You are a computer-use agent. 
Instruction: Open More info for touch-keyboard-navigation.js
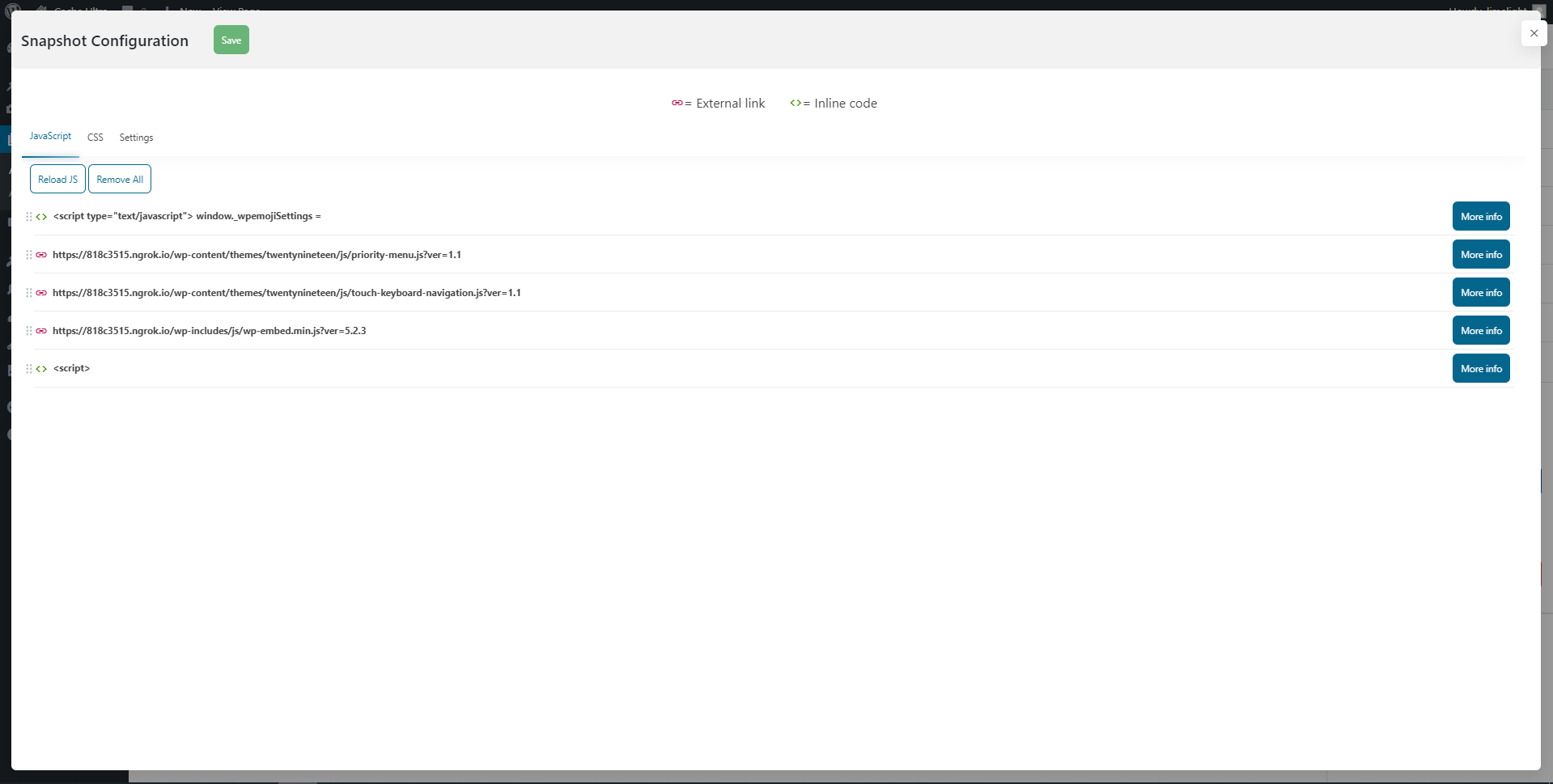coord(1481,292)
